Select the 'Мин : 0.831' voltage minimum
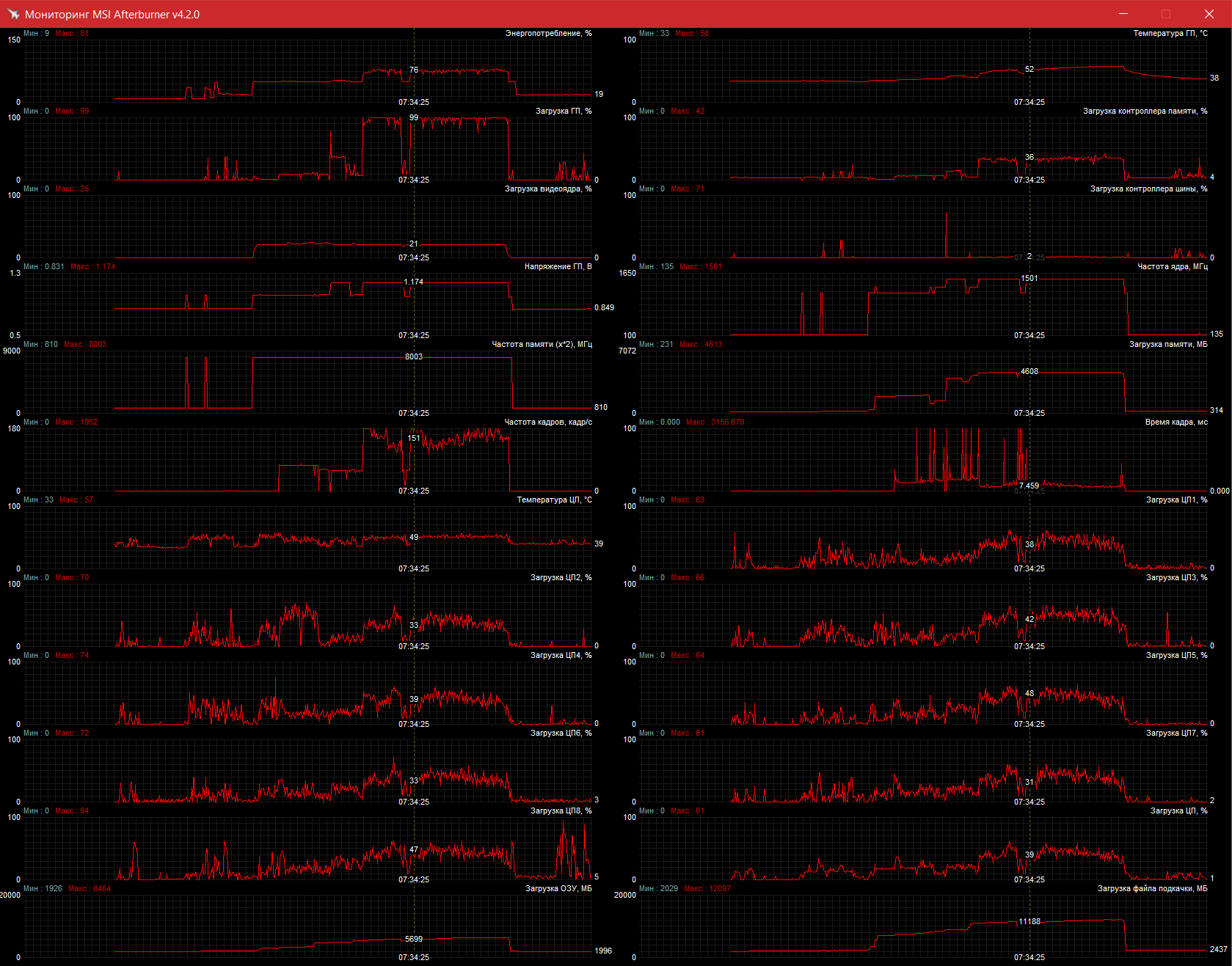1232x966 pixels. 44,267
